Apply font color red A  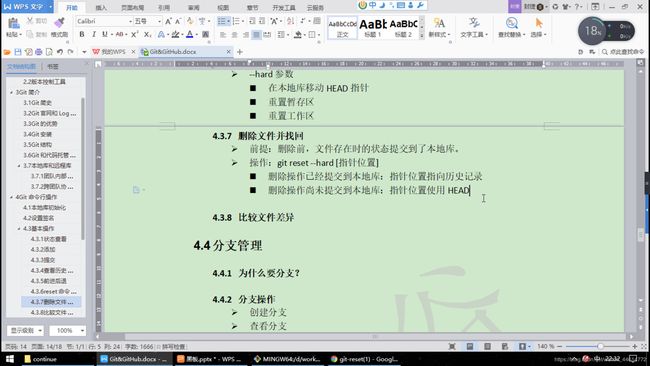pyautogui.click(x=189, y=34)
